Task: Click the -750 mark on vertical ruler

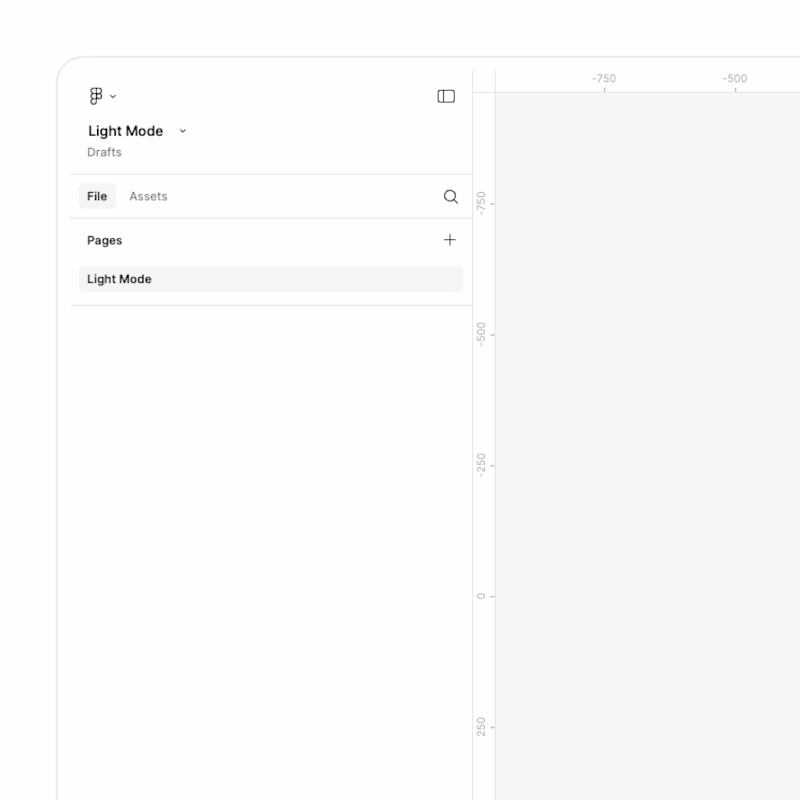Action: (481, 203)
